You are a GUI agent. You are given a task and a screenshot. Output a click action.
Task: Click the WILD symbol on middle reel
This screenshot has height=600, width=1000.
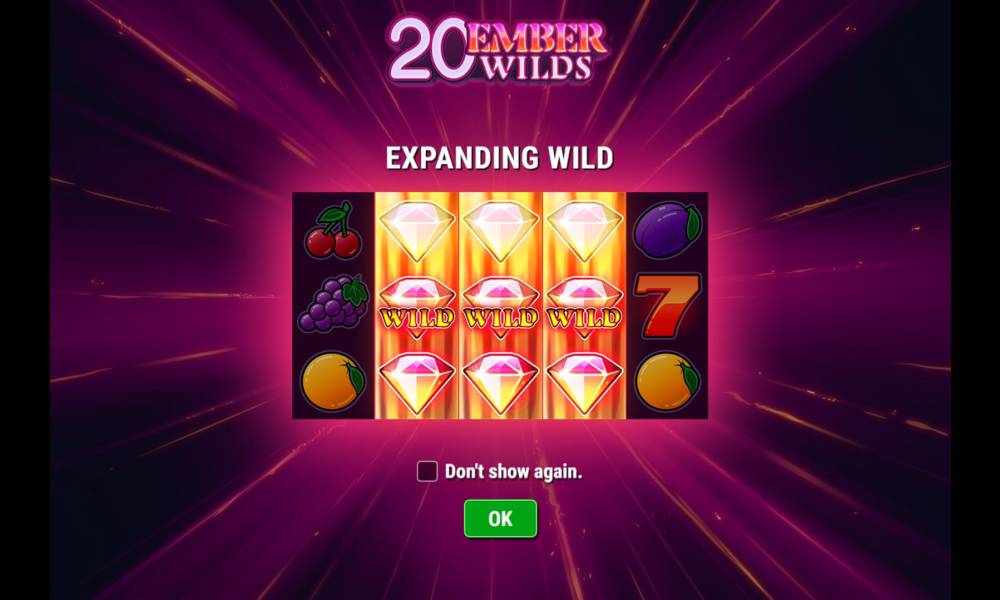click(501, 308)
